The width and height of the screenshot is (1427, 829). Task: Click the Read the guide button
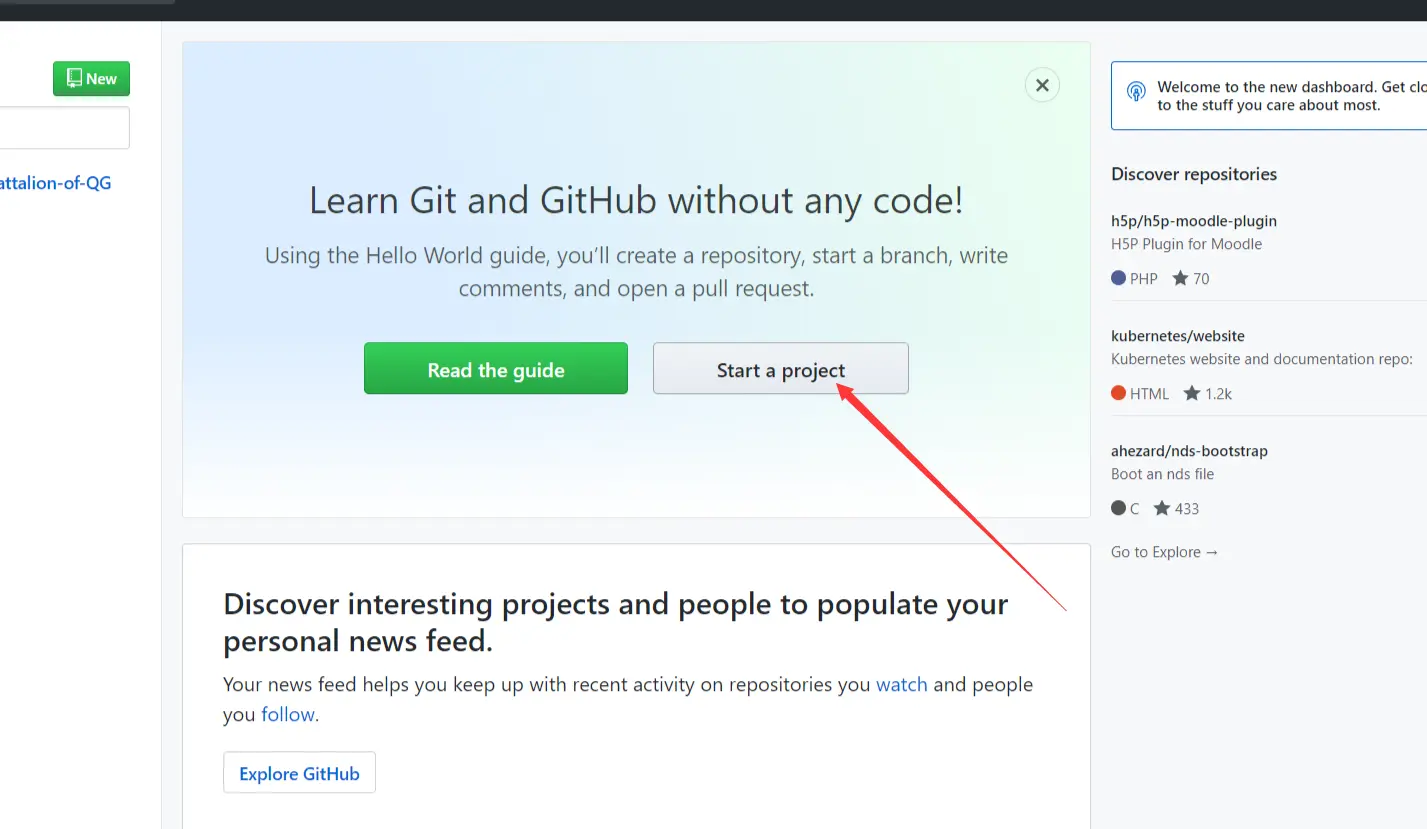point(496,369)
